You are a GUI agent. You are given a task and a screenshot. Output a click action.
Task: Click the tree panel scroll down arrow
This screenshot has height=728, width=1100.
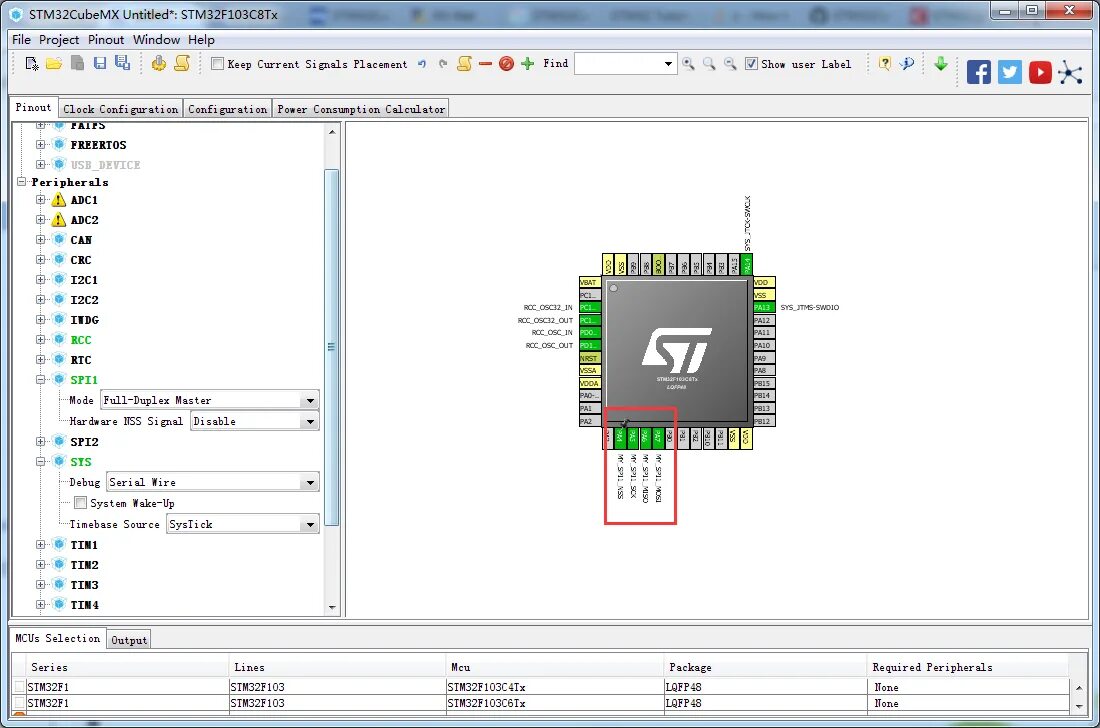pyautogui.click(x=332, y=607)
